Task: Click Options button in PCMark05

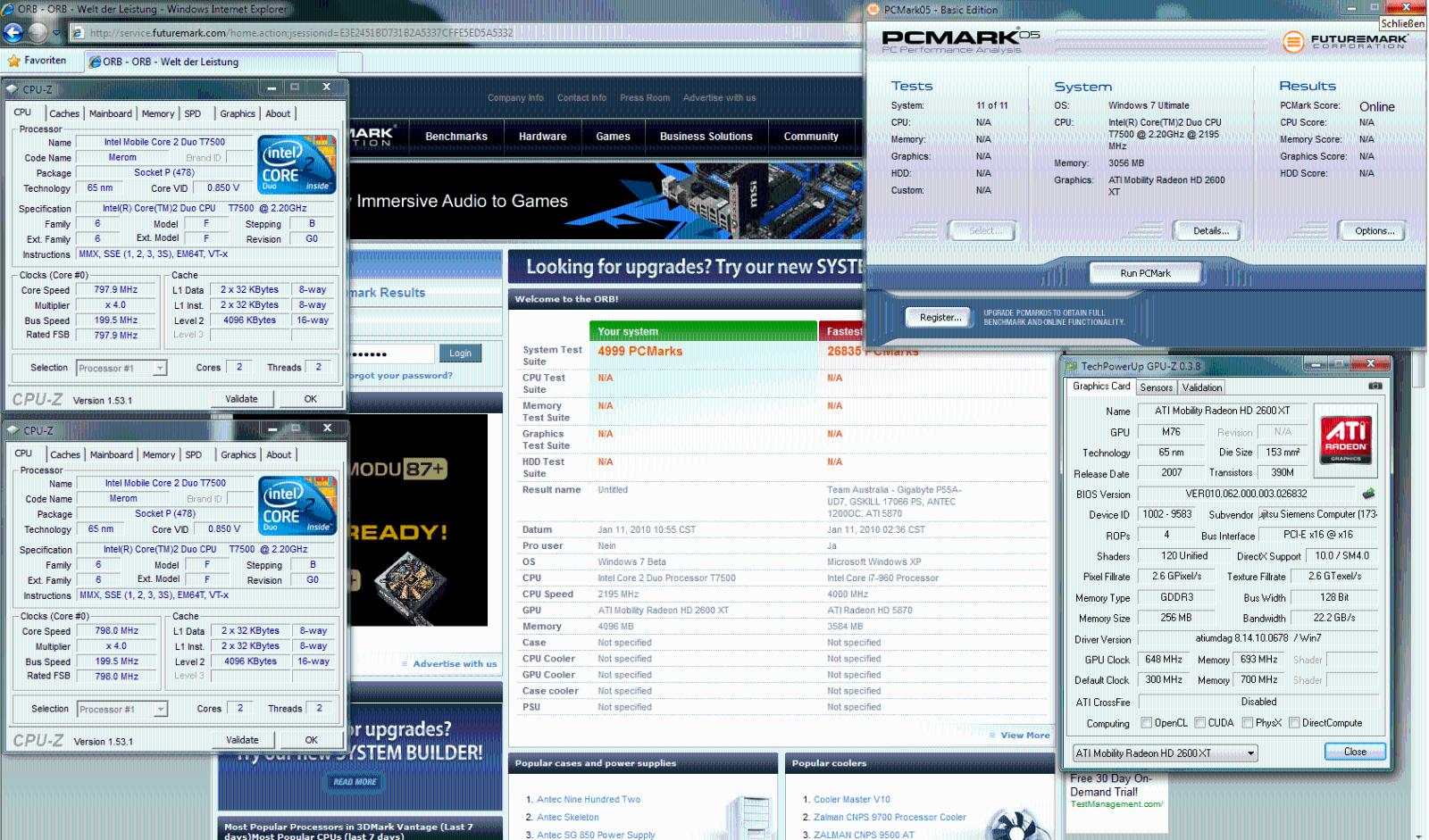Action: (x=1375, y=231)
